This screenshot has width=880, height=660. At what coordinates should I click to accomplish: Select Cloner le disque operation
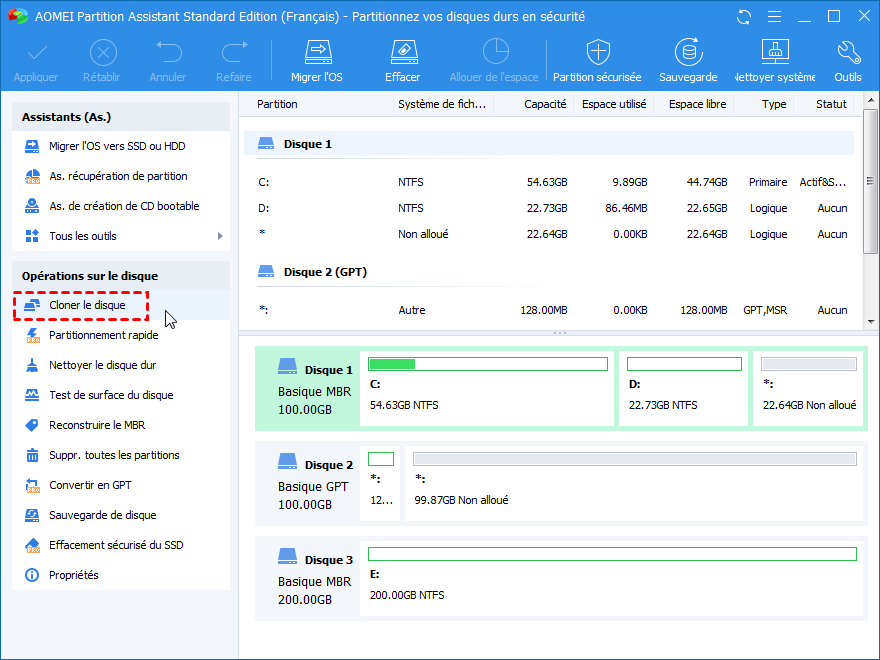click(x=87, y=305)
